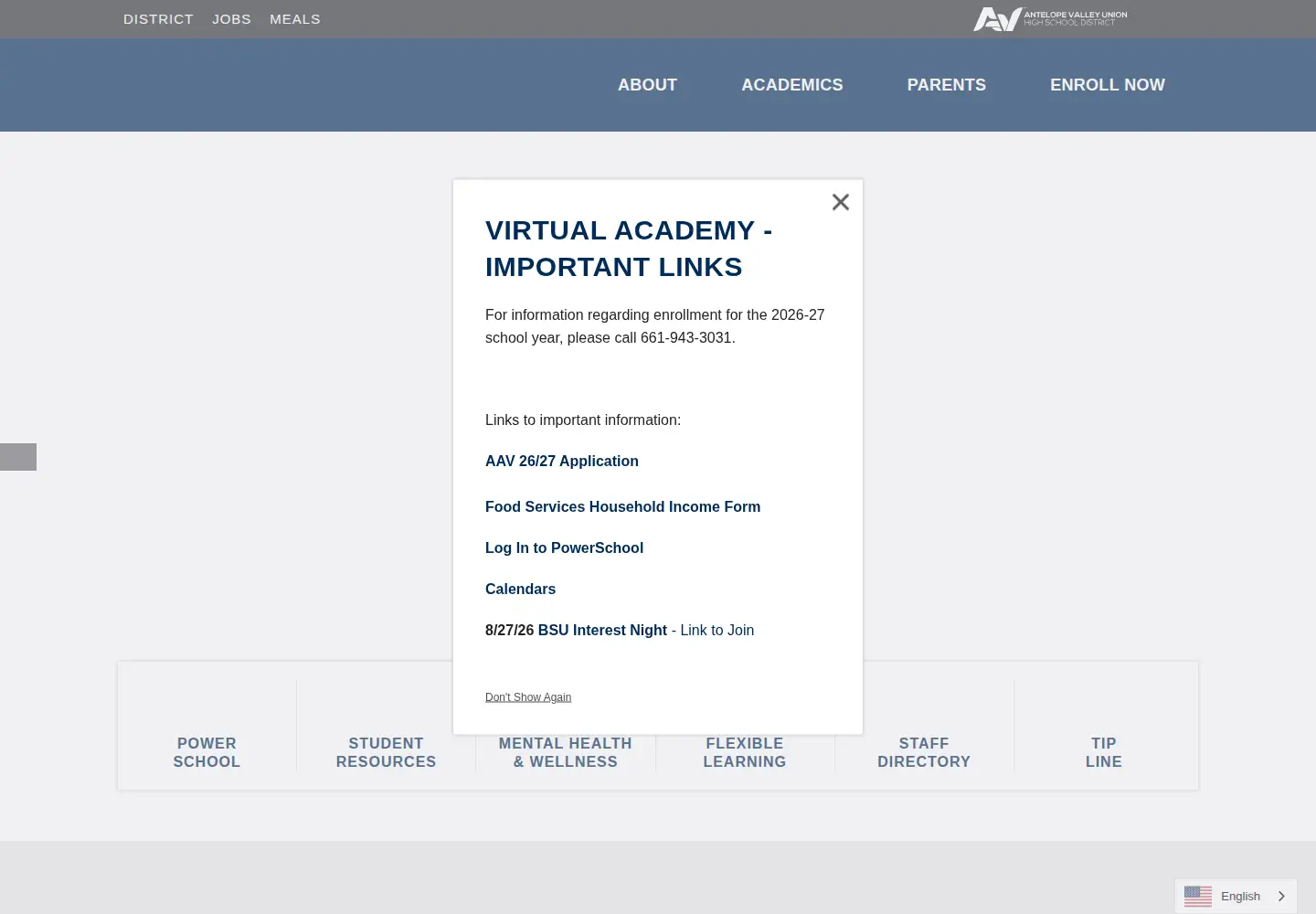Viewport: 1316px width, 914px height.
Task: Open the Flexible Learning quick link
Action: tap(745, 752)
